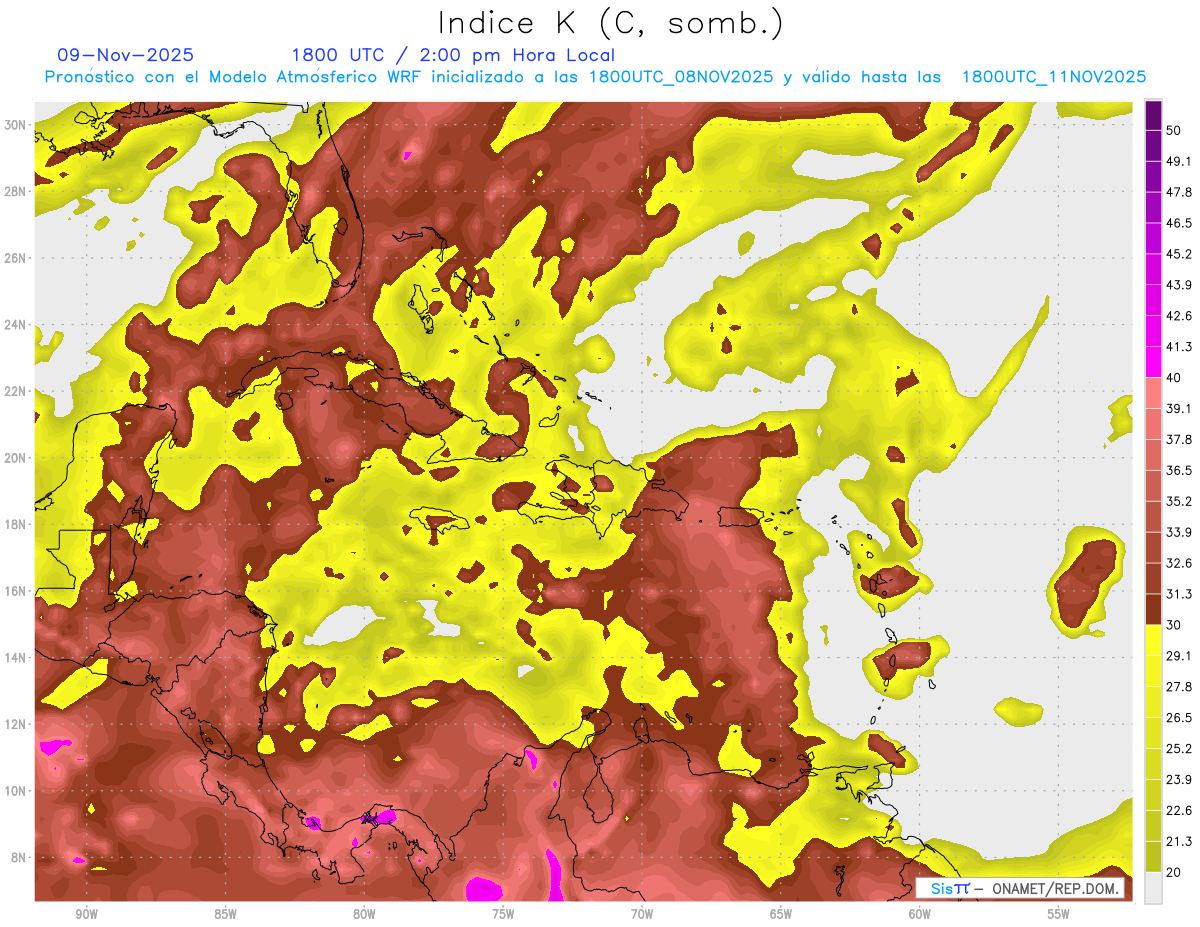Click the 'Pronostico con el Modelo Atmosferico WRF' line

(x=595, y=77)
